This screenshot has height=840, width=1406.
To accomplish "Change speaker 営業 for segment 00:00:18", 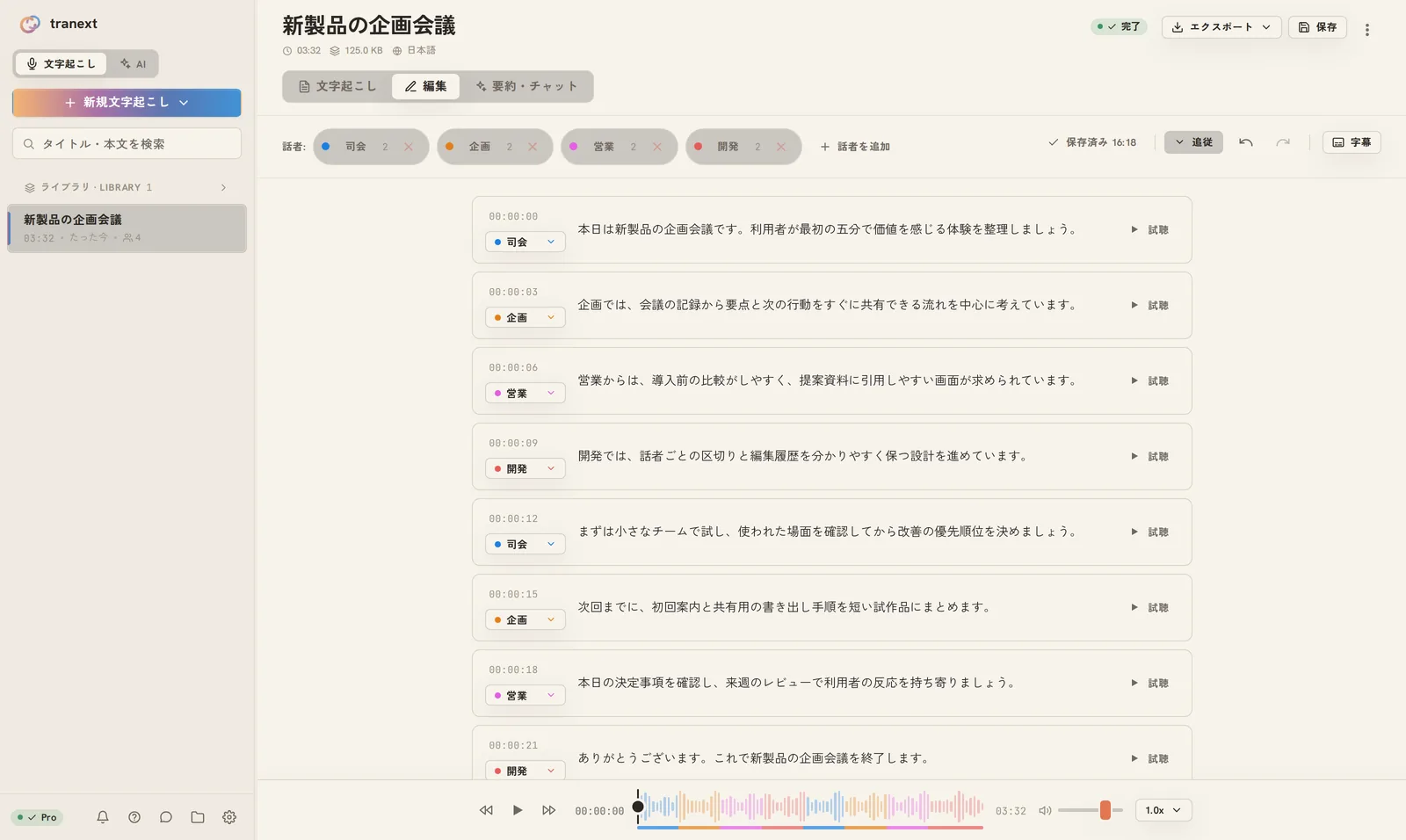I will pyautogui.click(x=525, y=695).
